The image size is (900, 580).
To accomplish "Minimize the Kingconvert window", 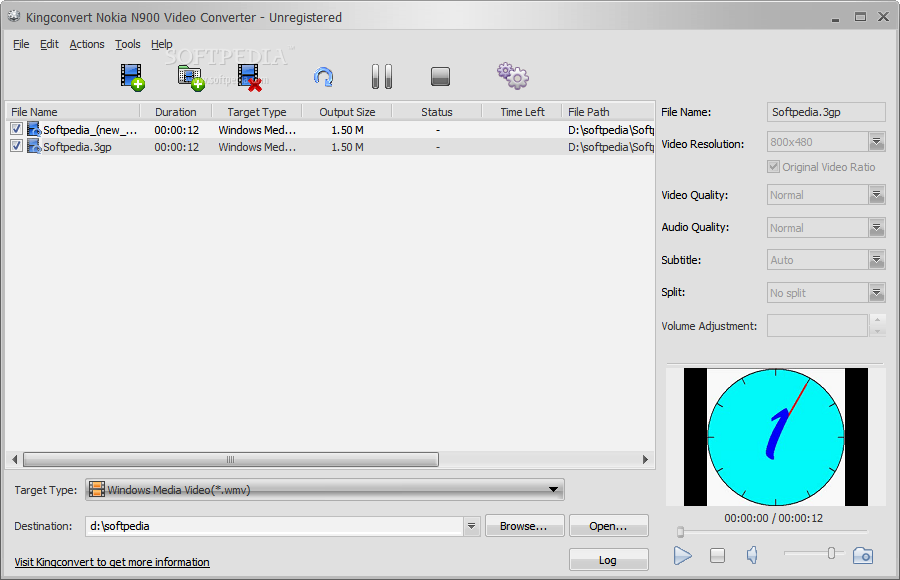I will tap(835, 18).
